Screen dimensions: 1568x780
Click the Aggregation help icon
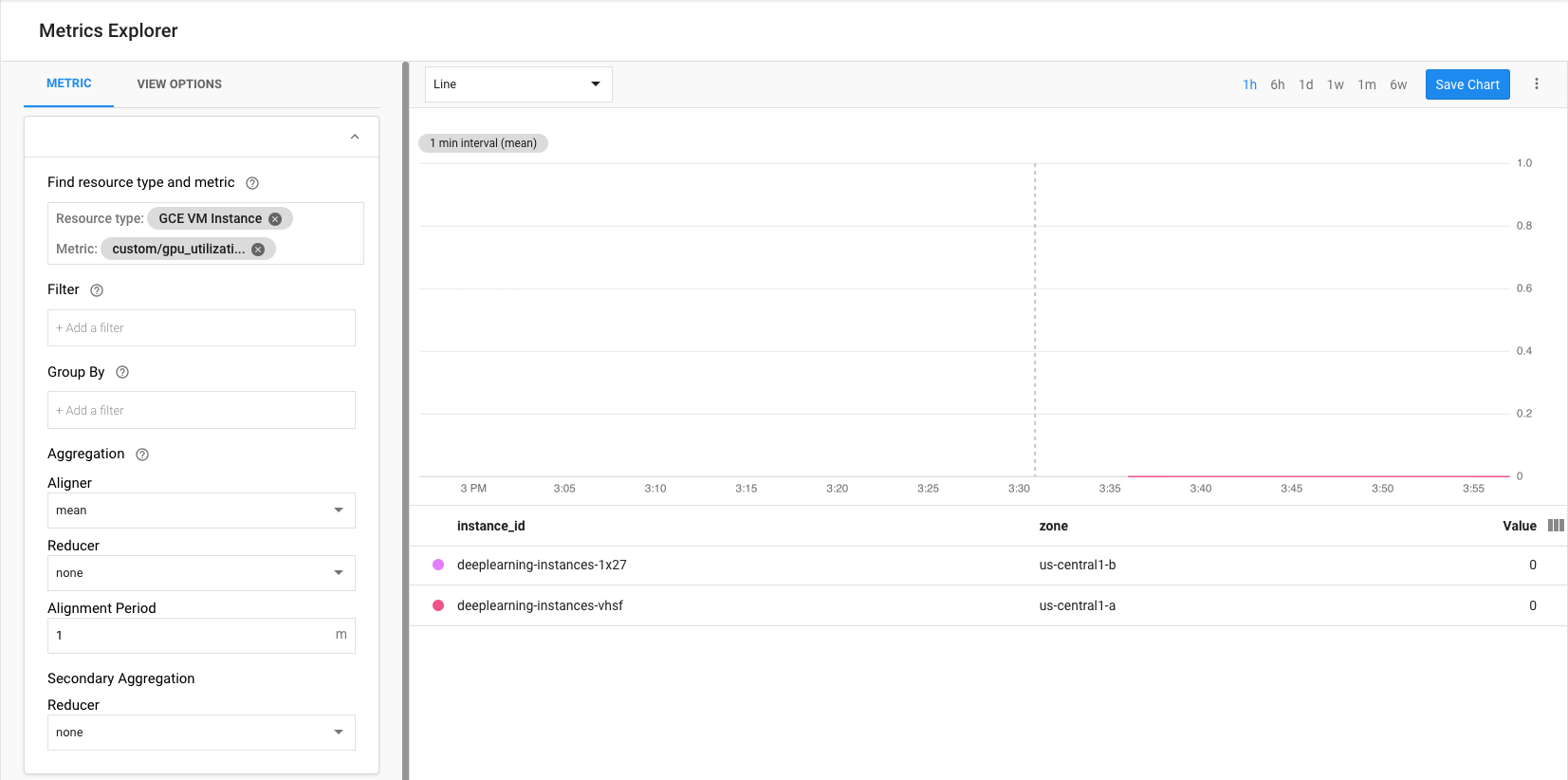pyautogui.click(x=142, y=455)
